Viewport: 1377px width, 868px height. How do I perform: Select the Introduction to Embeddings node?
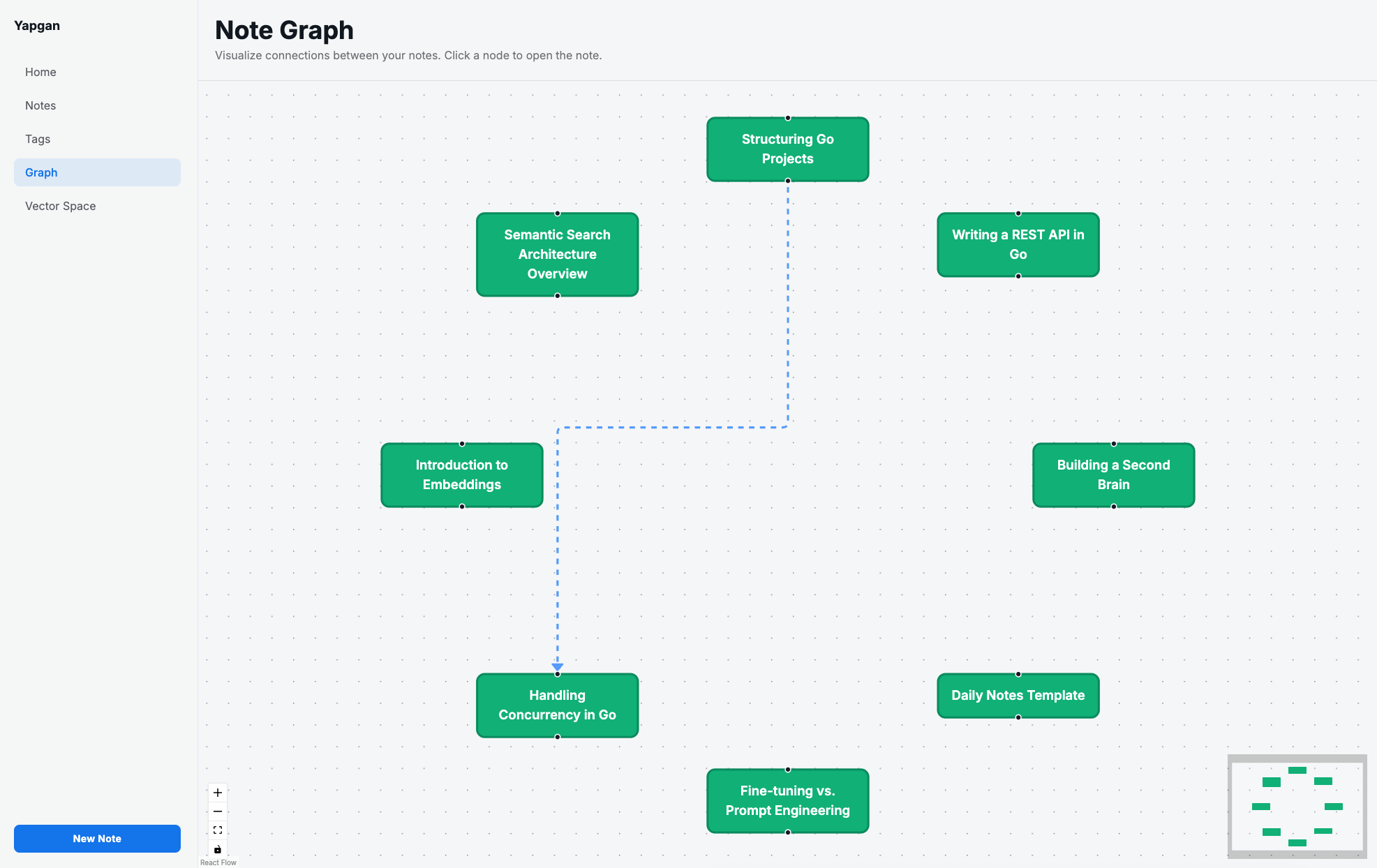tap(461, 475)
